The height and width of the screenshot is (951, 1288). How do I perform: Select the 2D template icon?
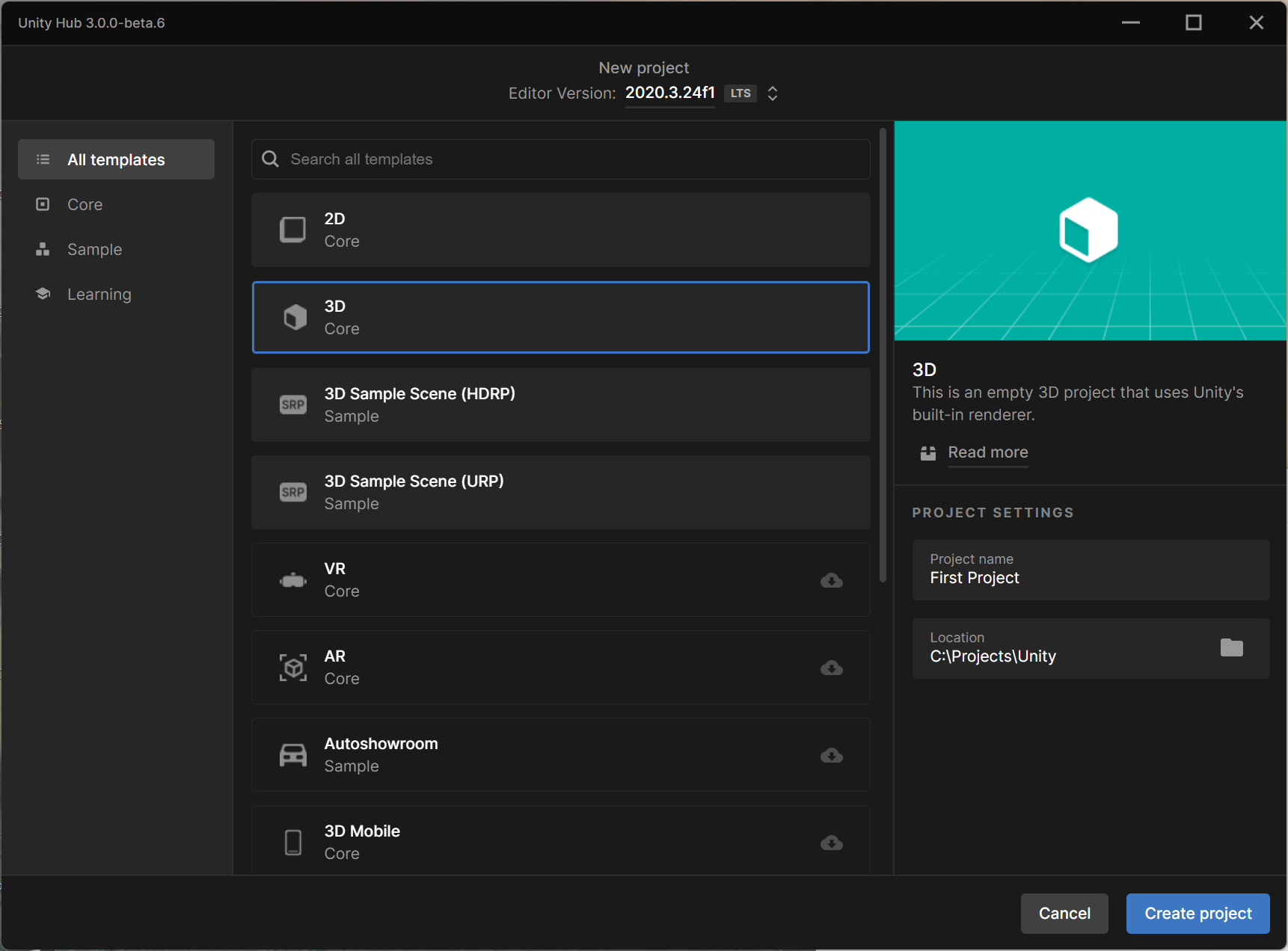click(x=292, y=230)
